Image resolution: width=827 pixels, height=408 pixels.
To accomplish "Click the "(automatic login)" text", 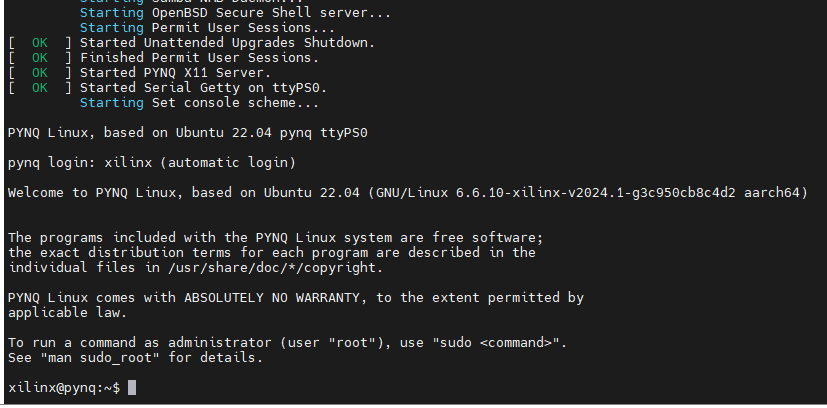I will (228, 162).
